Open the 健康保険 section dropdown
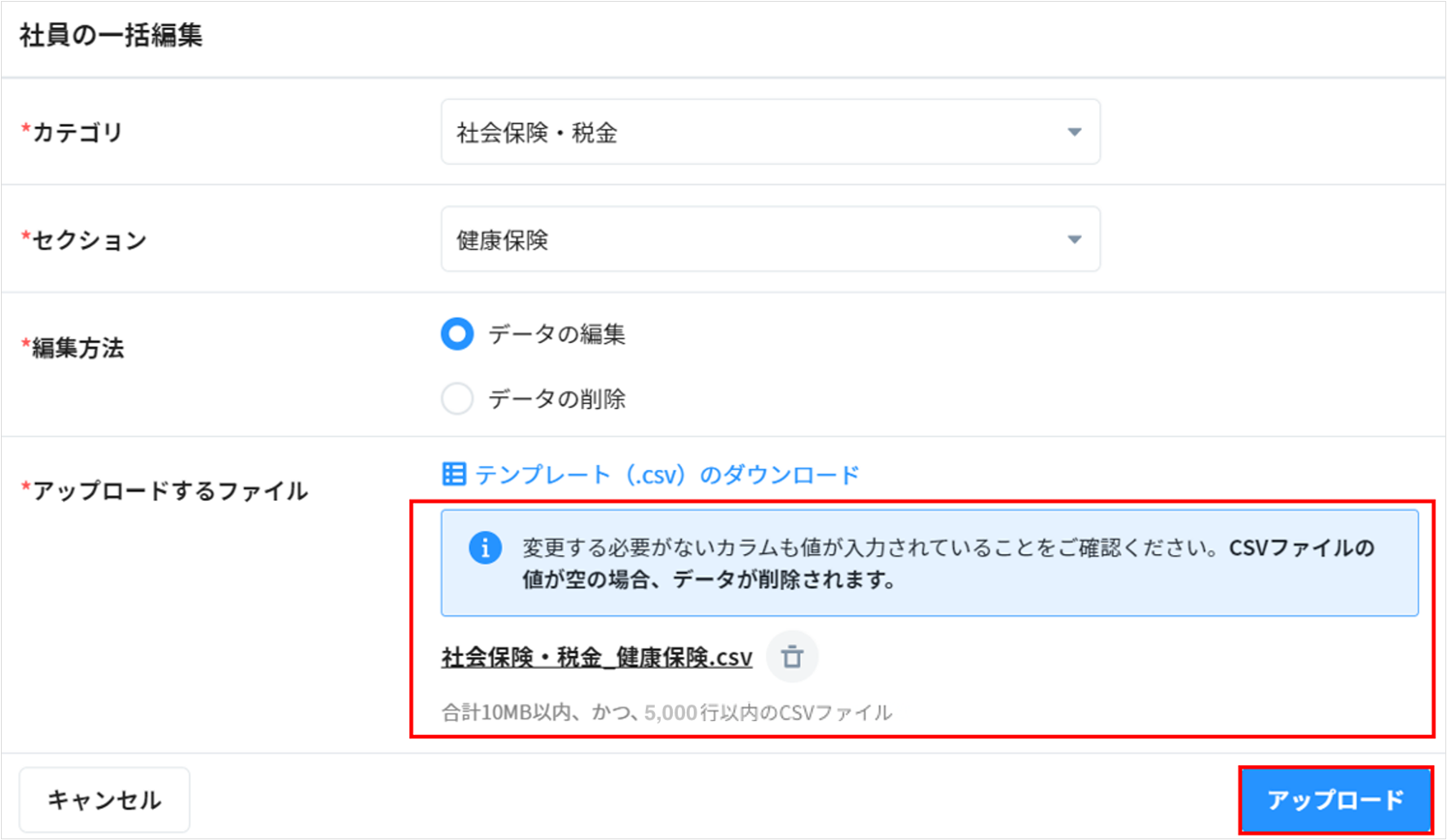The height and width of the screenshot is (840, 1447). tap(770, 240)
